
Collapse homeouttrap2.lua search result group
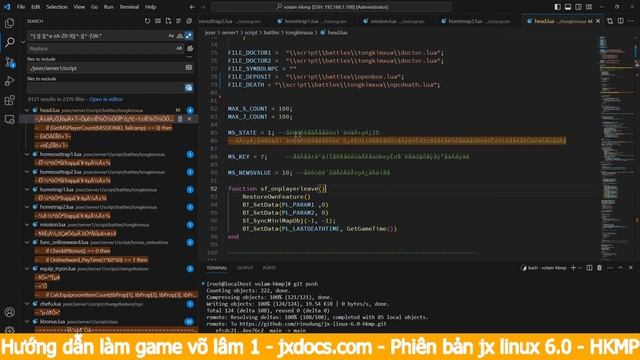27,172
